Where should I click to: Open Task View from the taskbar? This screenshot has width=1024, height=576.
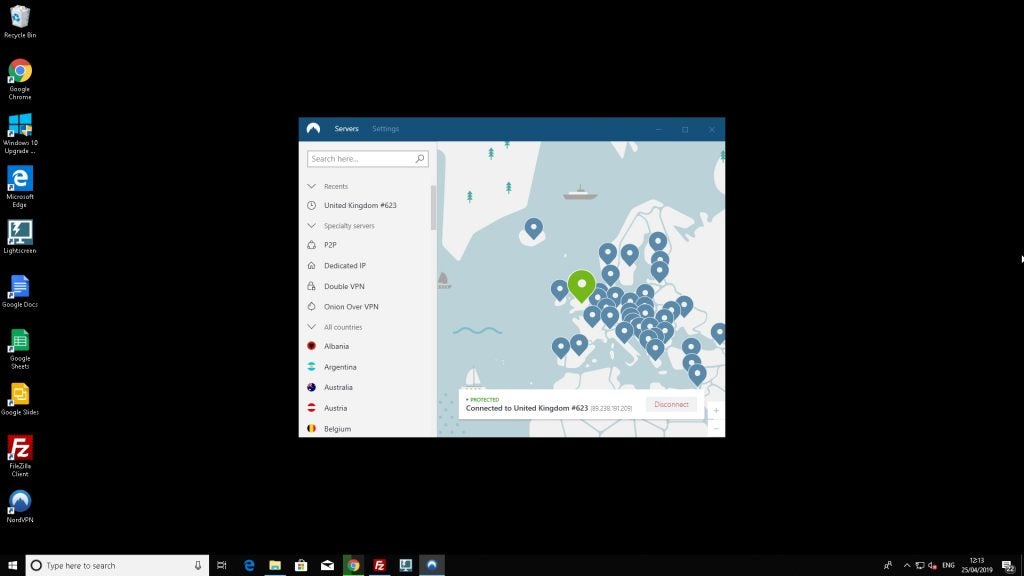(x=222, y=565)
